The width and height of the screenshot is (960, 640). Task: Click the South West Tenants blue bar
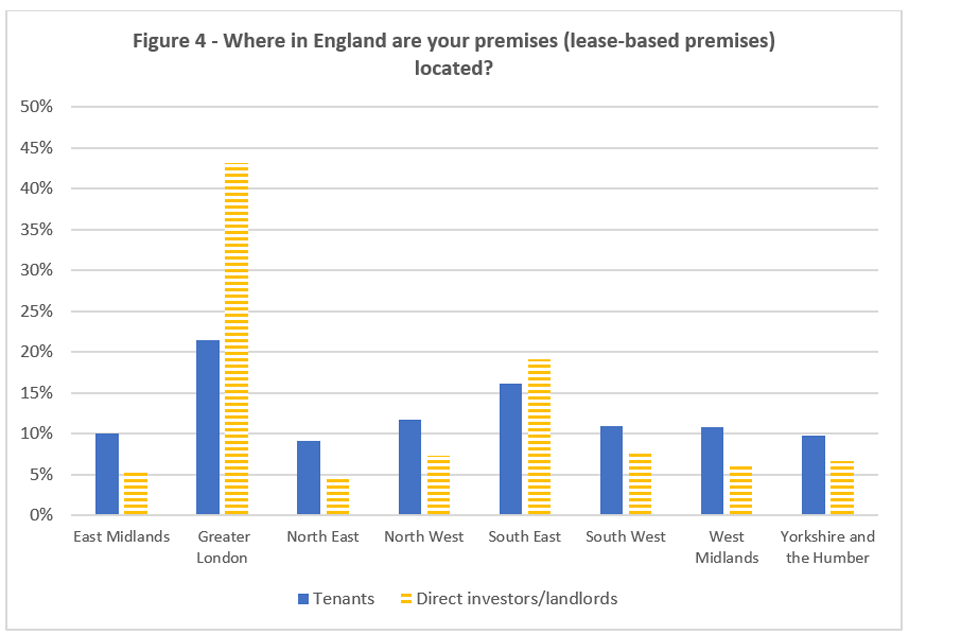click(611, 470)
